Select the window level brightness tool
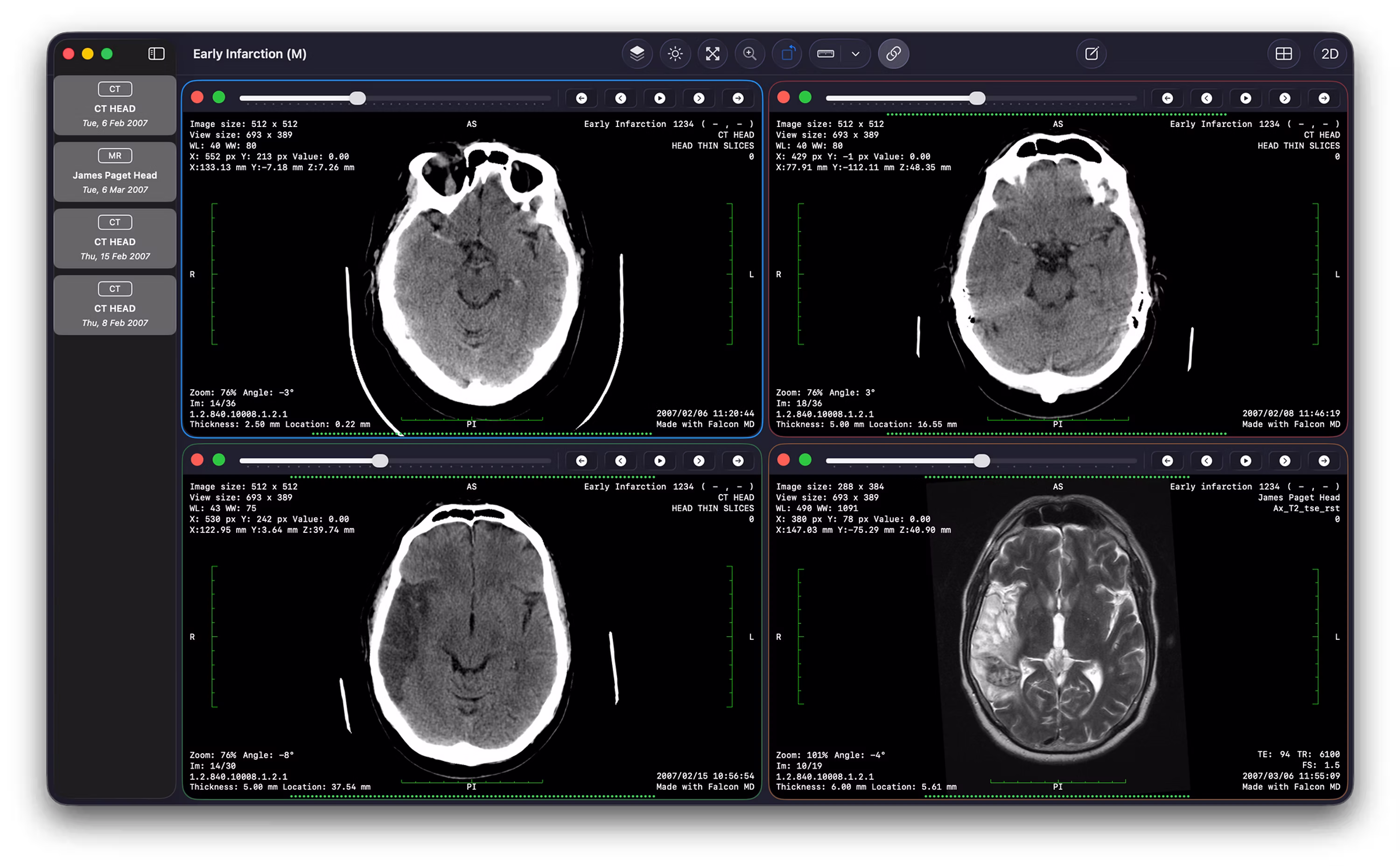1400x867 pixels. point(675,54)
